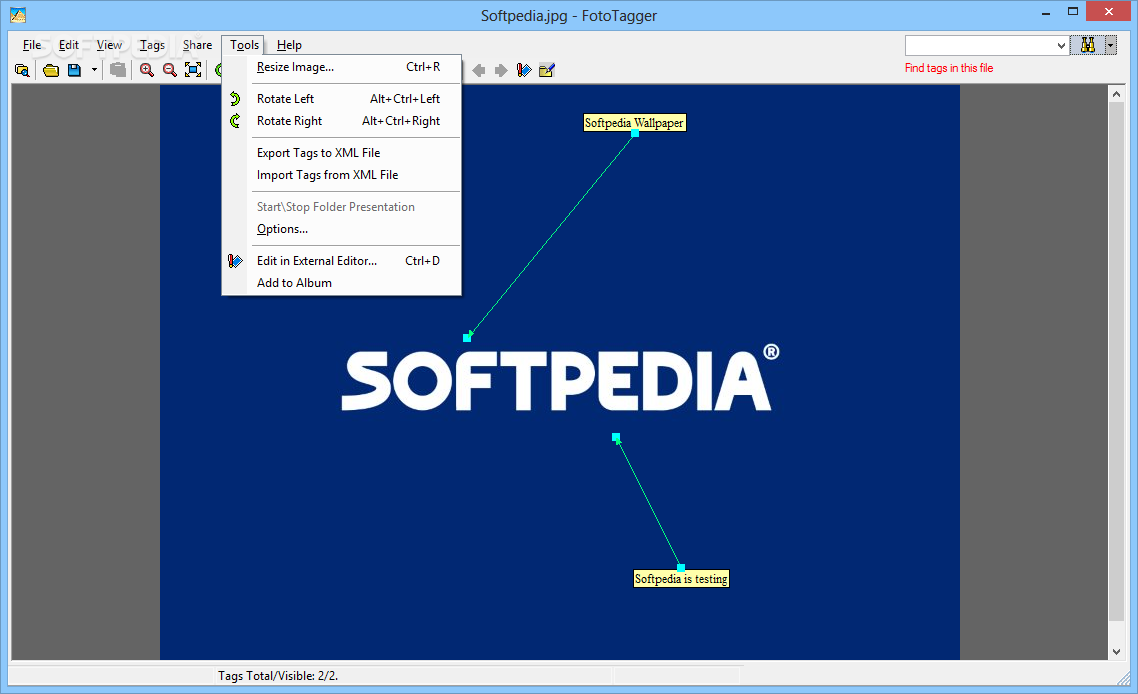1138x694 pixels.
Task: Open the File menu
Action: point(32,45)
